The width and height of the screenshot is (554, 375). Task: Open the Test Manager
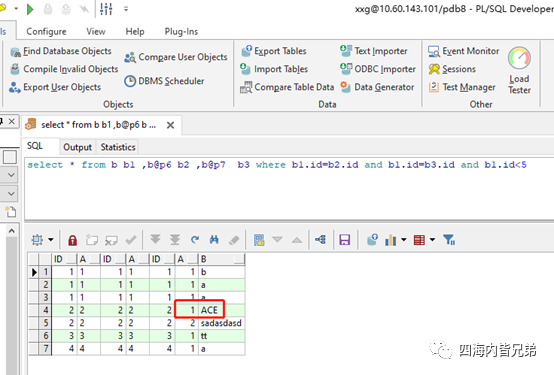pyautogui.click(x=462, y=87)
